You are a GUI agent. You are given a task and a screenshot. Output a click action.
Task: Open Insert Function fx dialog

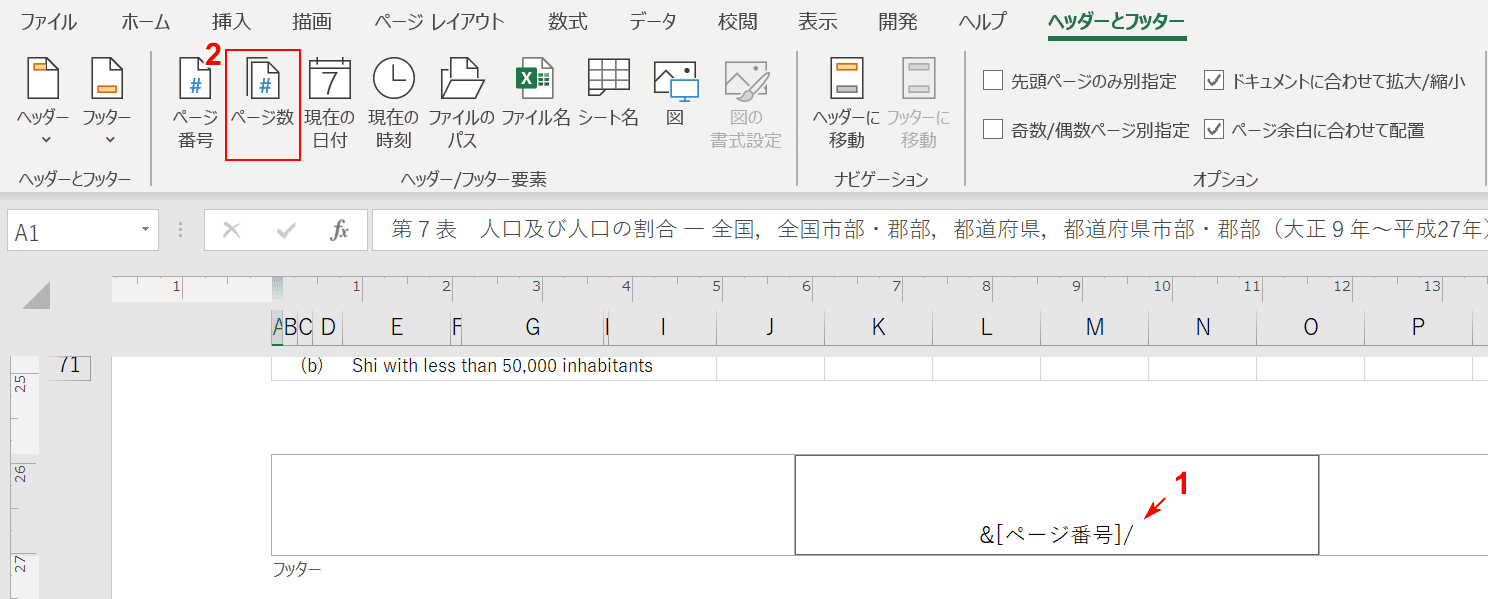tap(340, 231)
